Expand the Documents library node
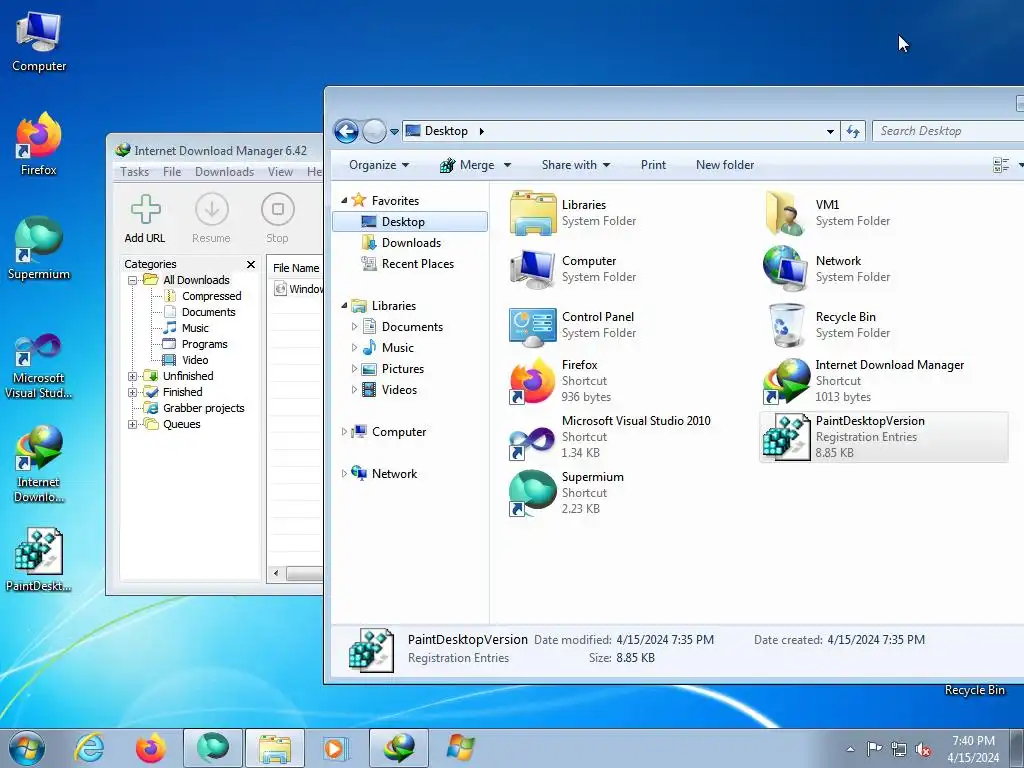1024x768 pixels. pos(355,327)
